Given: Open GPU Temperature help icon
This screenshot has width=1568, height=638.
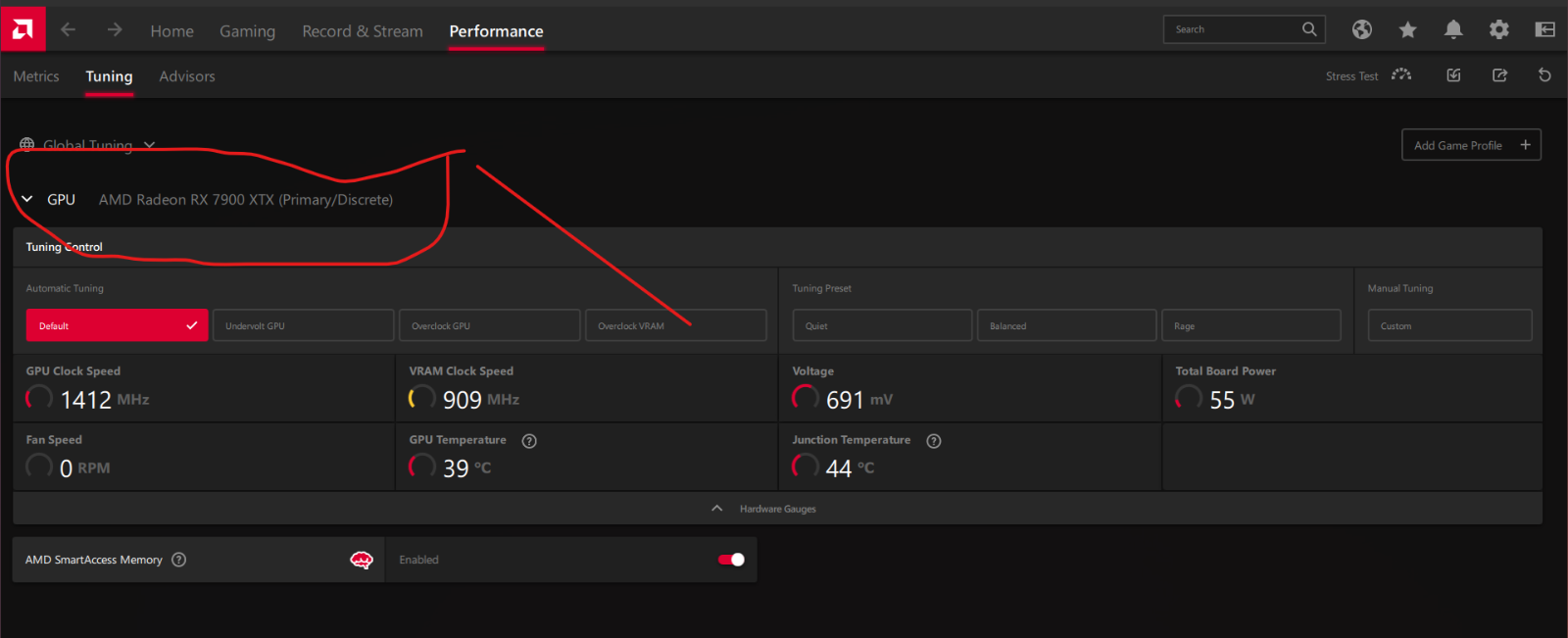Looking at the screenshot, I should (x=529, y=441).
